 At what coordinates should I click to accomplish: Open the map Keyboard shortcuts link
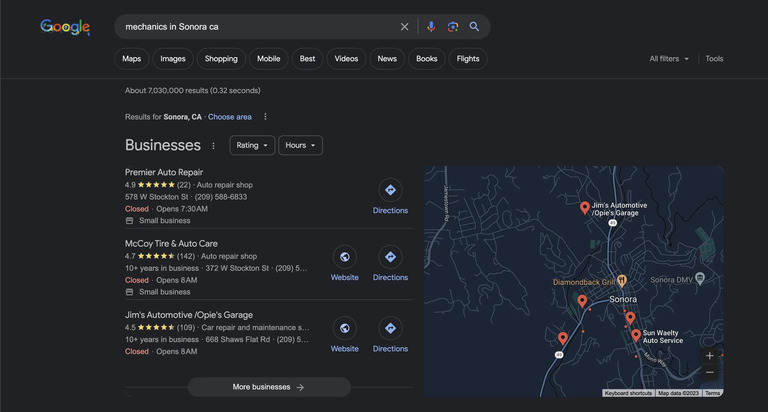pyautogui.click(x=628, y=393)
